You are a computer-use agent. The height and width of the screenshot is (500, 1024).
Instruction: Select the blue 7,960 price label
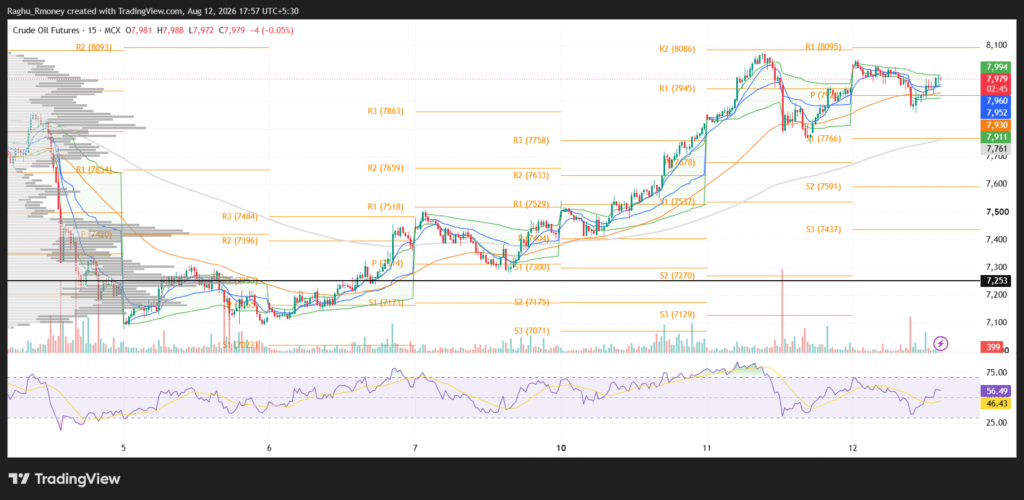[x=997, y=101]
